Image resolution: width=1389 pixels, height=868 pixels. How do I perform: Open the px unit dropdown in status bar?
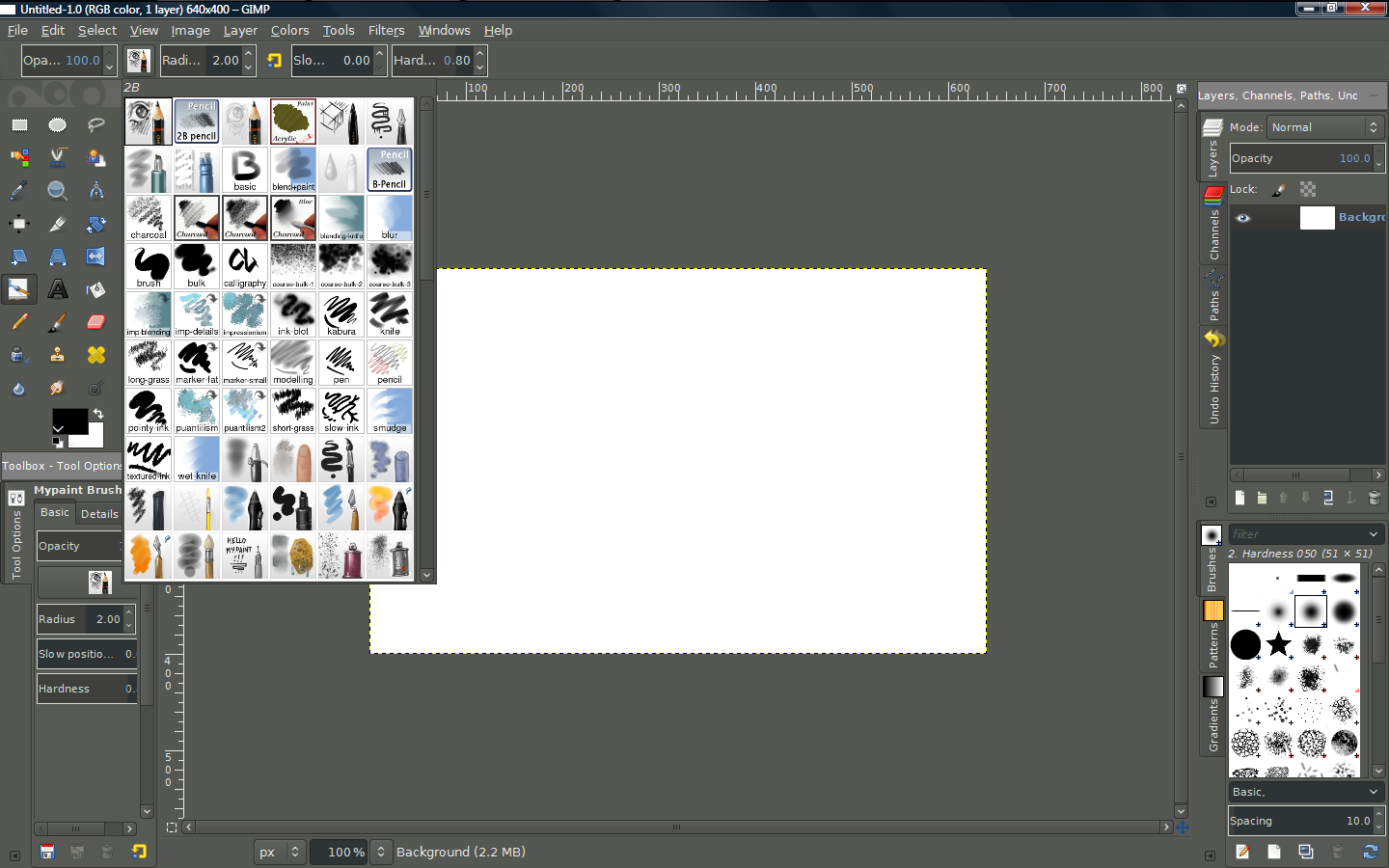281,852
